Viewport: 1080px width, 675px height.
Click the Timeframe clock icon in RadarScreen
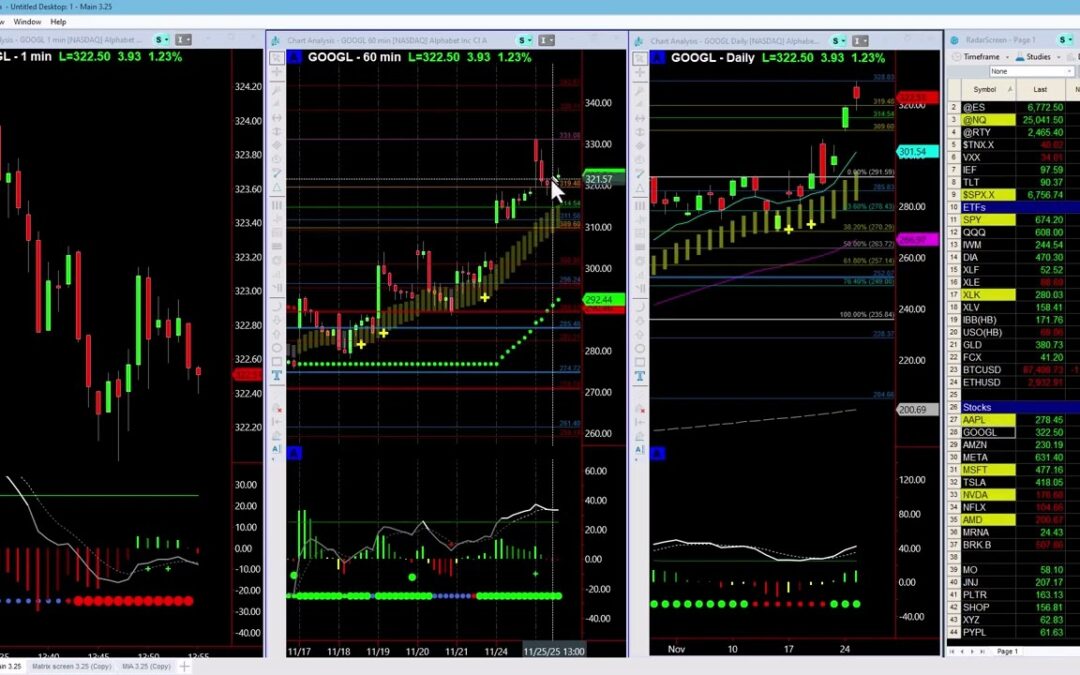coord(956,56)
